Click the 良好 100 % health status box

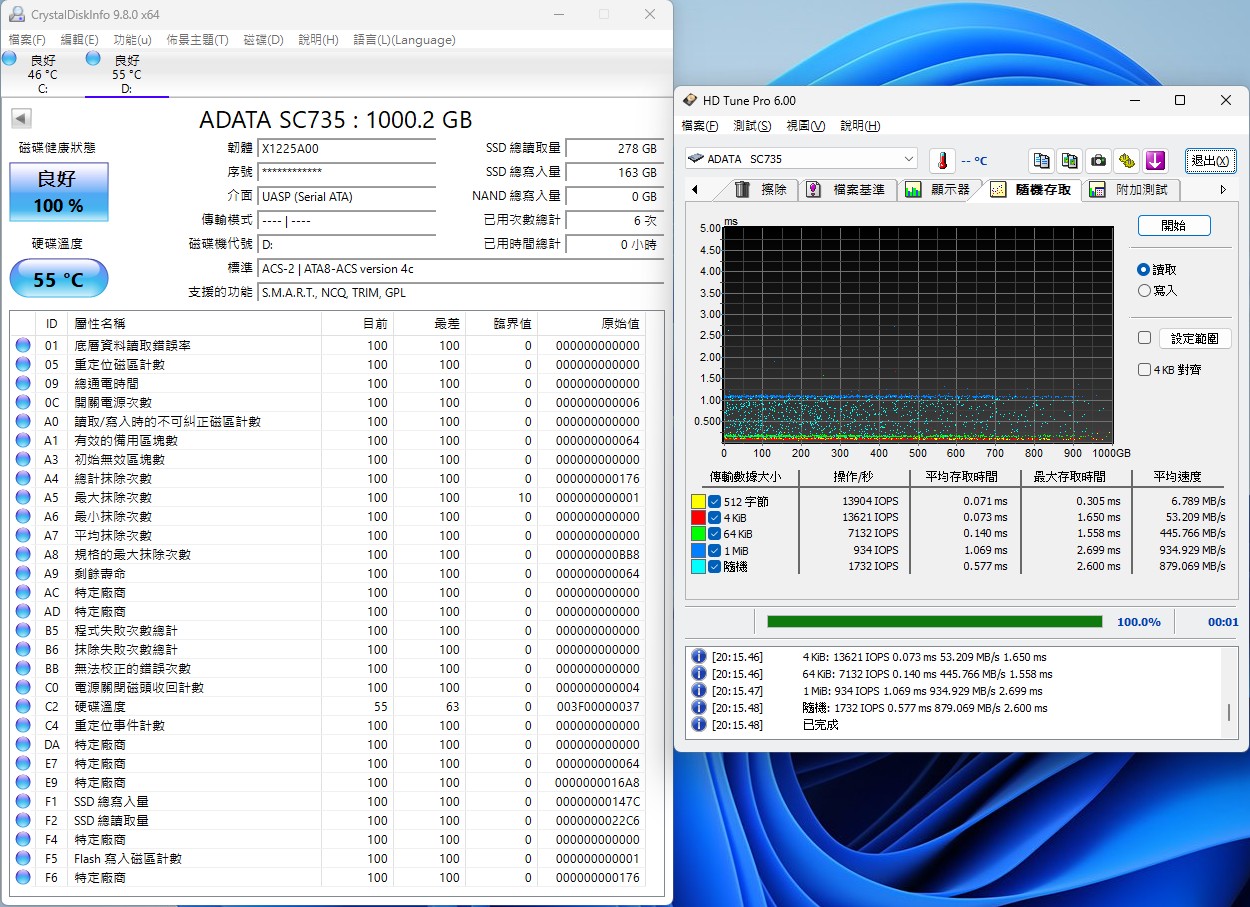[x=59, y=192]
